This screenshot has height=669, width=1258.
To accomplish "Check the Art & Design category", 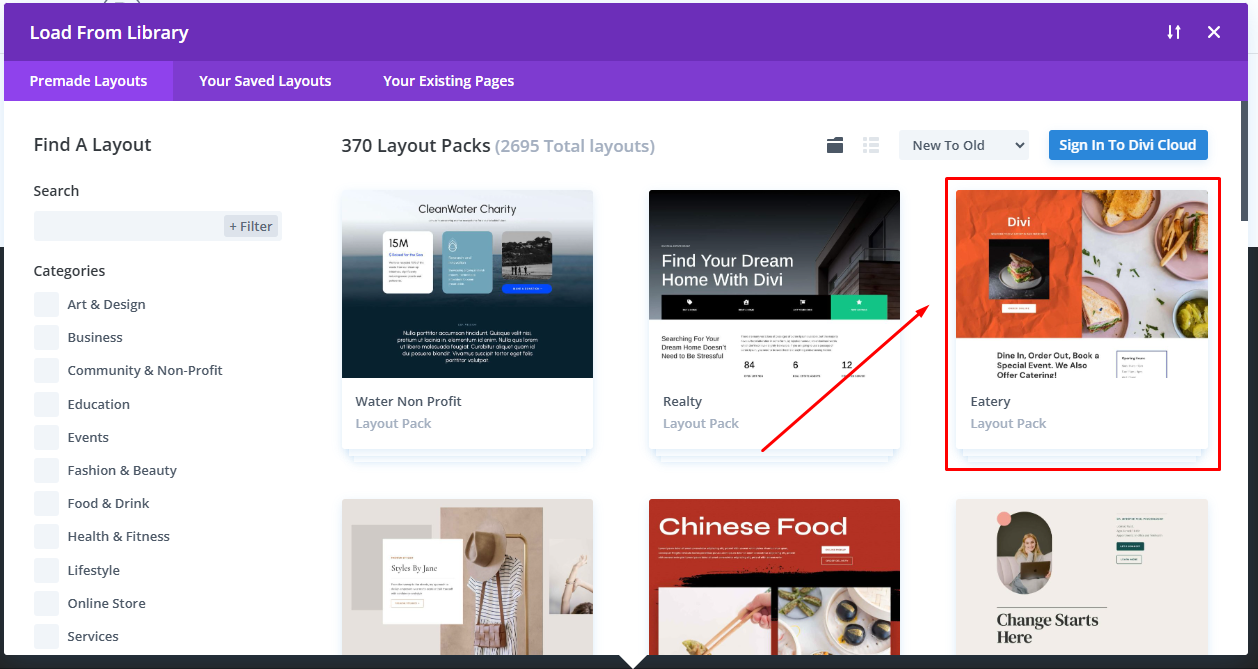I will [46, 304].
